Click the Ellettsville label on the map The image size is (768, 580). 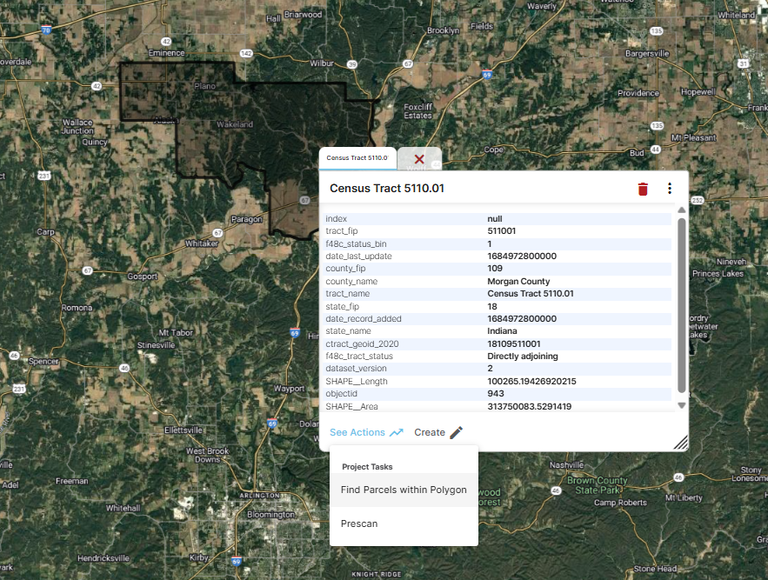pos(183,430)
